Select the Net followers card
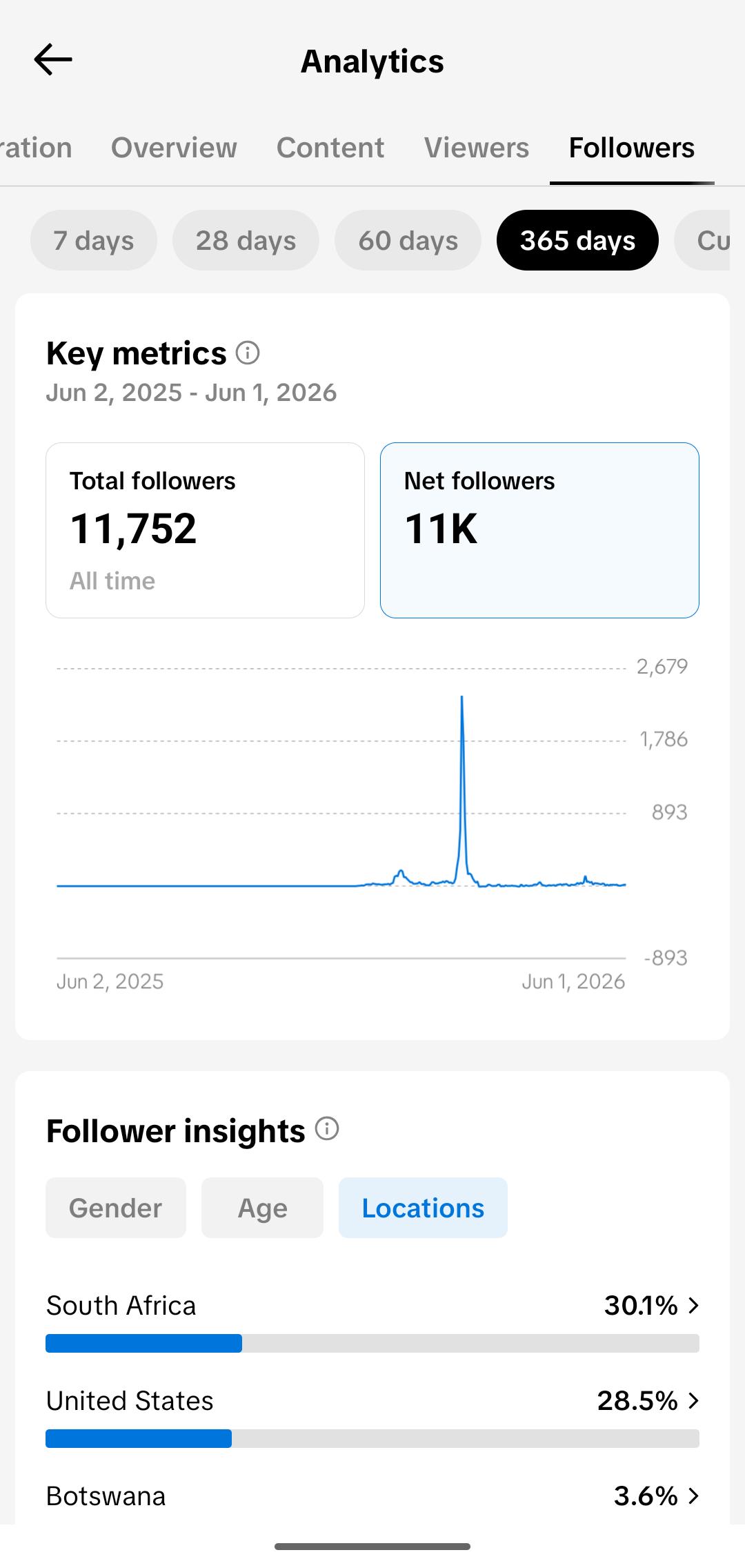745x1568 pixels. [x=539, y=530]
